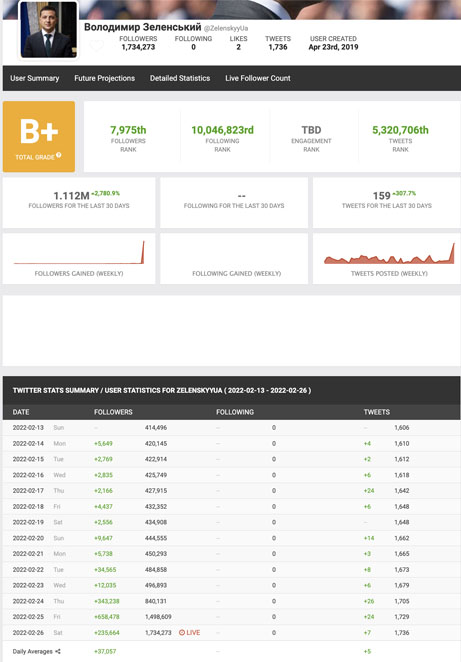Viewport: 461px width, 662px height.
Task: Open the Future Projections tab
Action: tap(104, 78)
